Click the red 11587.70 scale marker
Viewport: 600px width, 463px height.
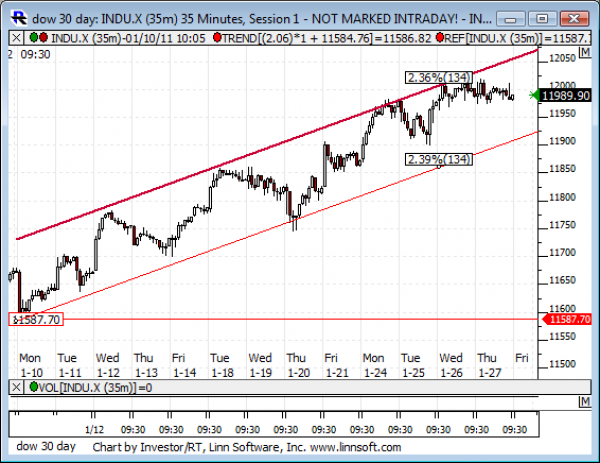567,319
